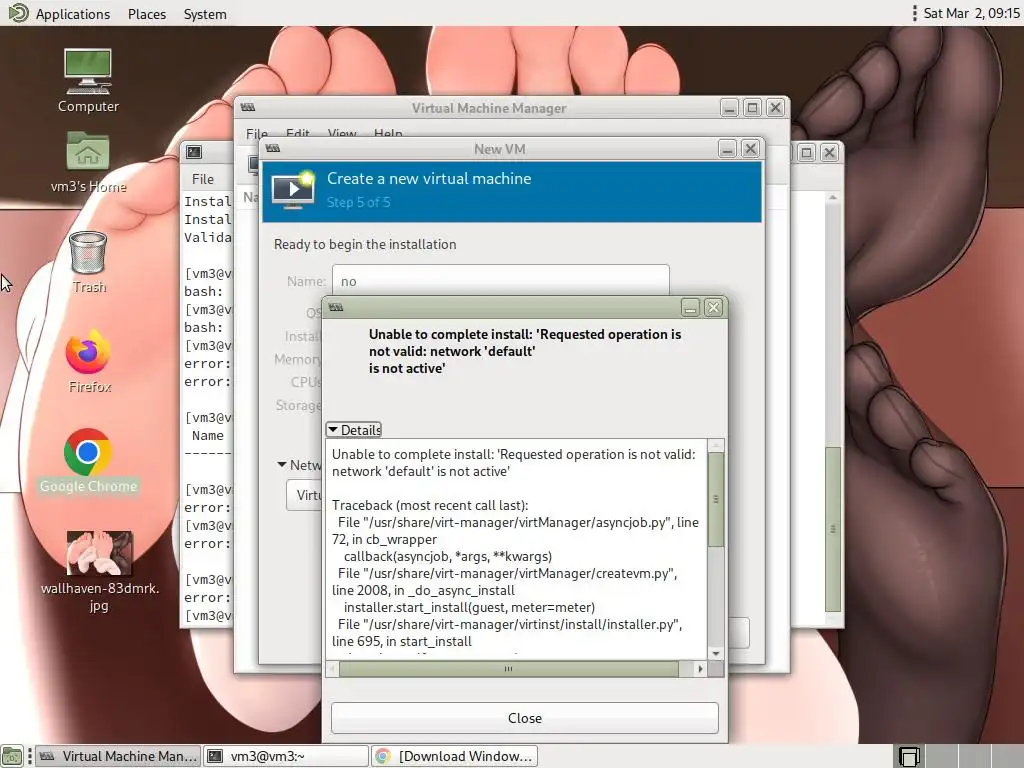Switch to Virtual Machine Man... taskbar item
Viewport: 1024px width, 768px height.
point(118,756)
